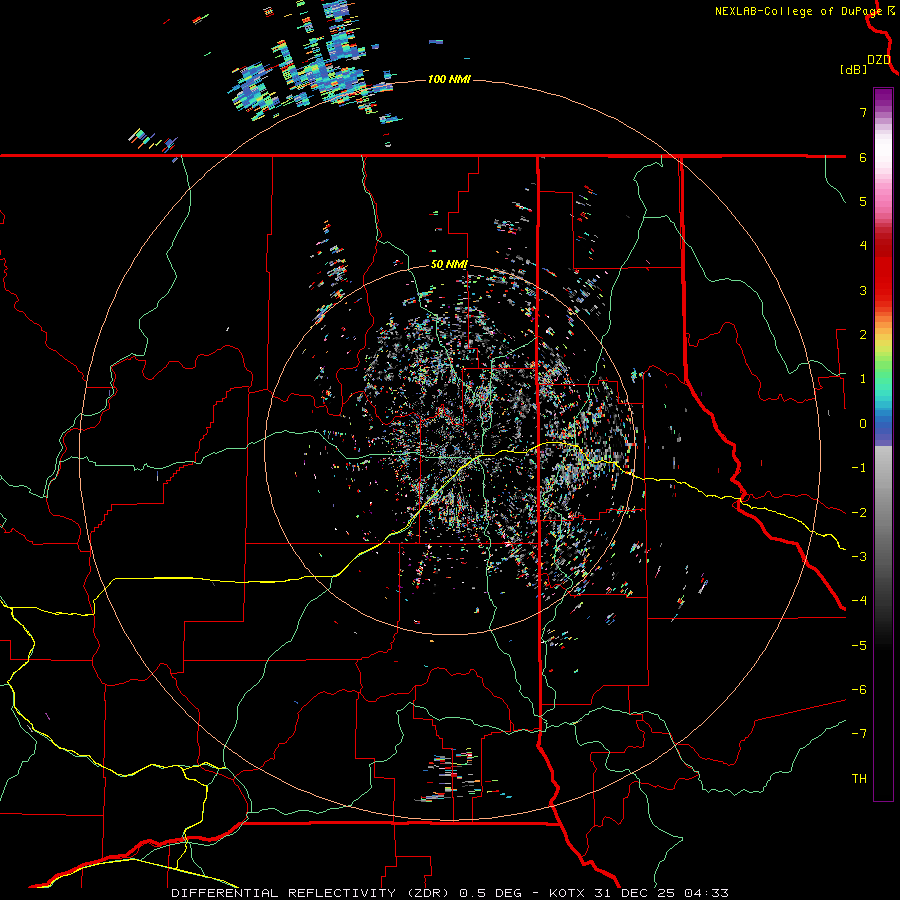
Task: Click the DZD product label above the scale
Action: tap(879, 60)
